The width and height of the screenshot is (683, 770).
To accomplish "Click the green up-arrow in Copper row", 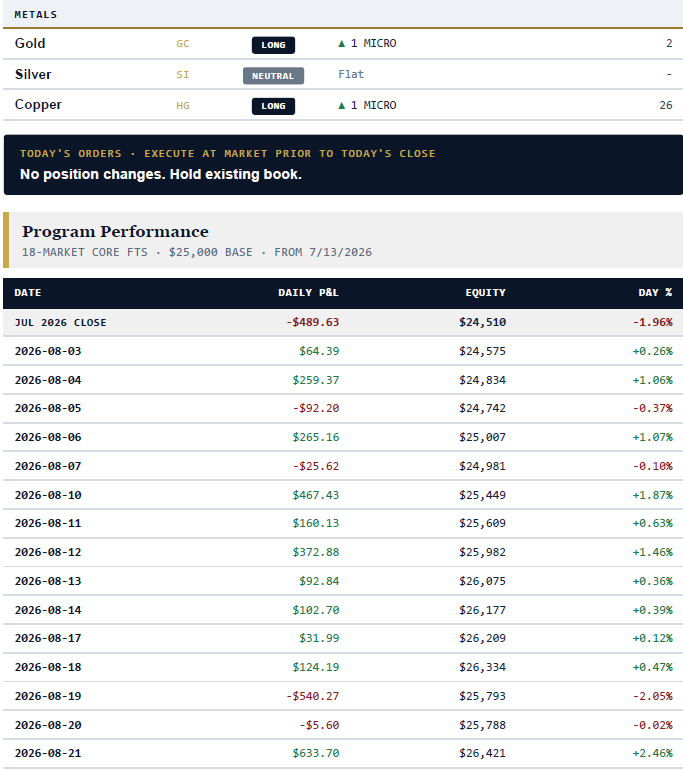I will (x=342, y=105).
